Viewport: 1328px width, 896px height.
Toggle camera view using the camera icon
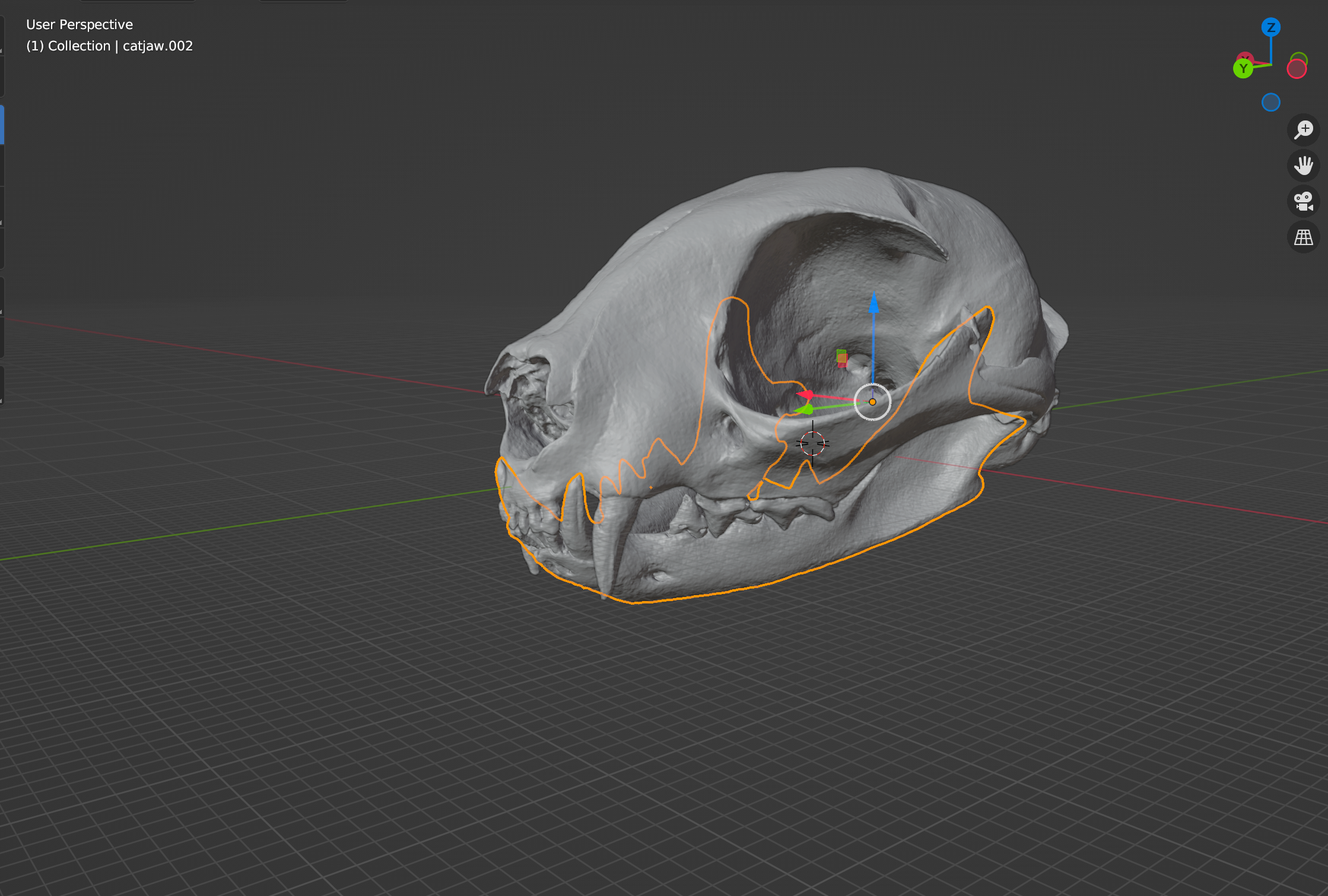pyautogui.click(x=1303, y=202)
